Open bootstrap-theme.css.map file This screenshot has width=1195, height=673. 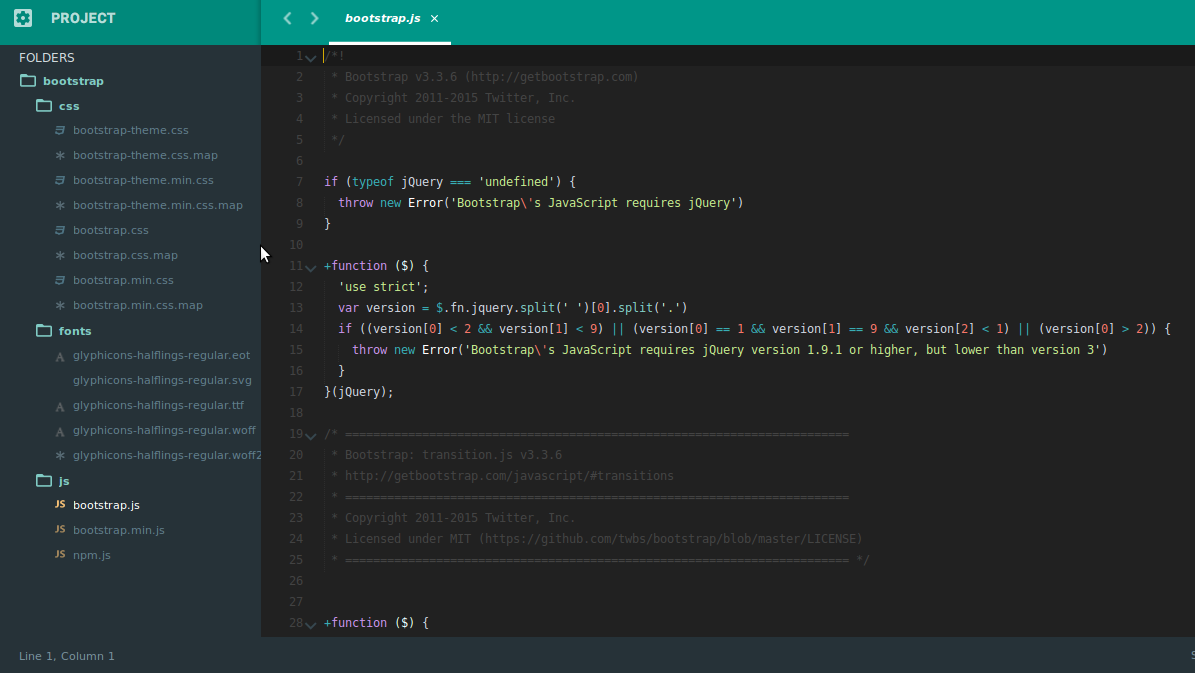pyautogui.click(x=145, y=155)
